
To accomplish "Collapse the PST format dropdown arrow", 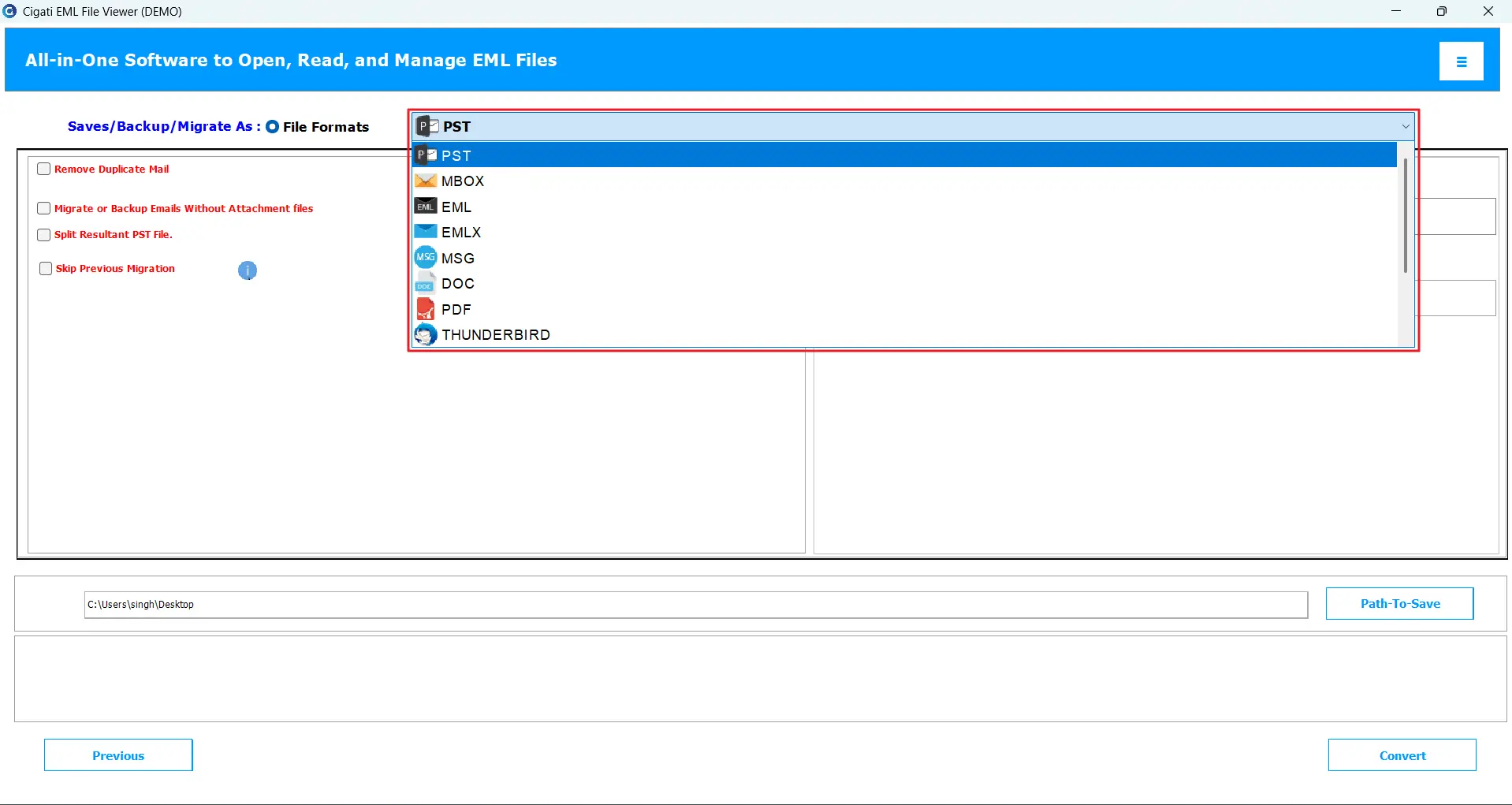I will [1405, 127].
